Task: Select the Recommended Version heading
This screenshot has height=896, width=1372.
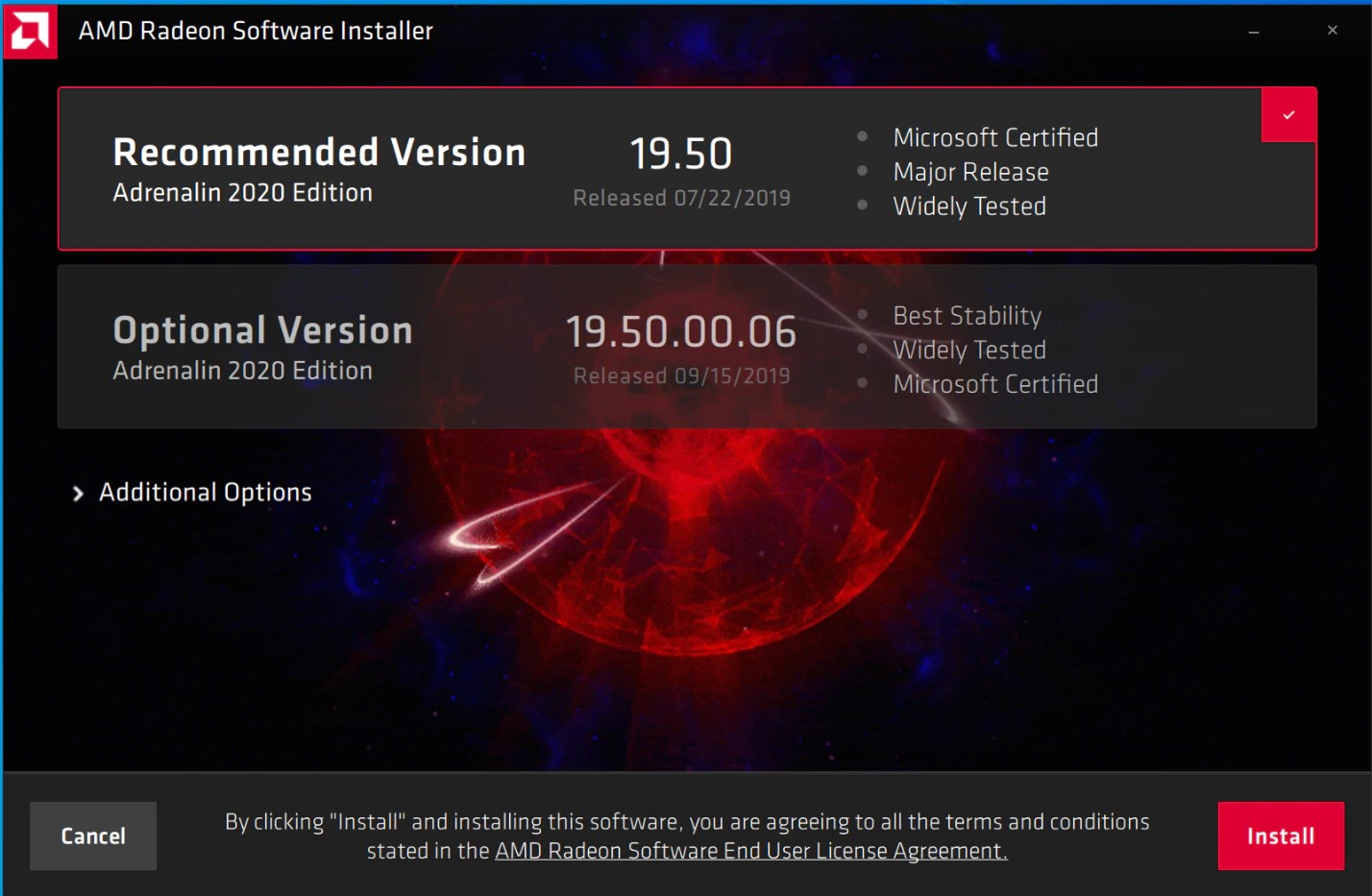Action: point(319,153)
